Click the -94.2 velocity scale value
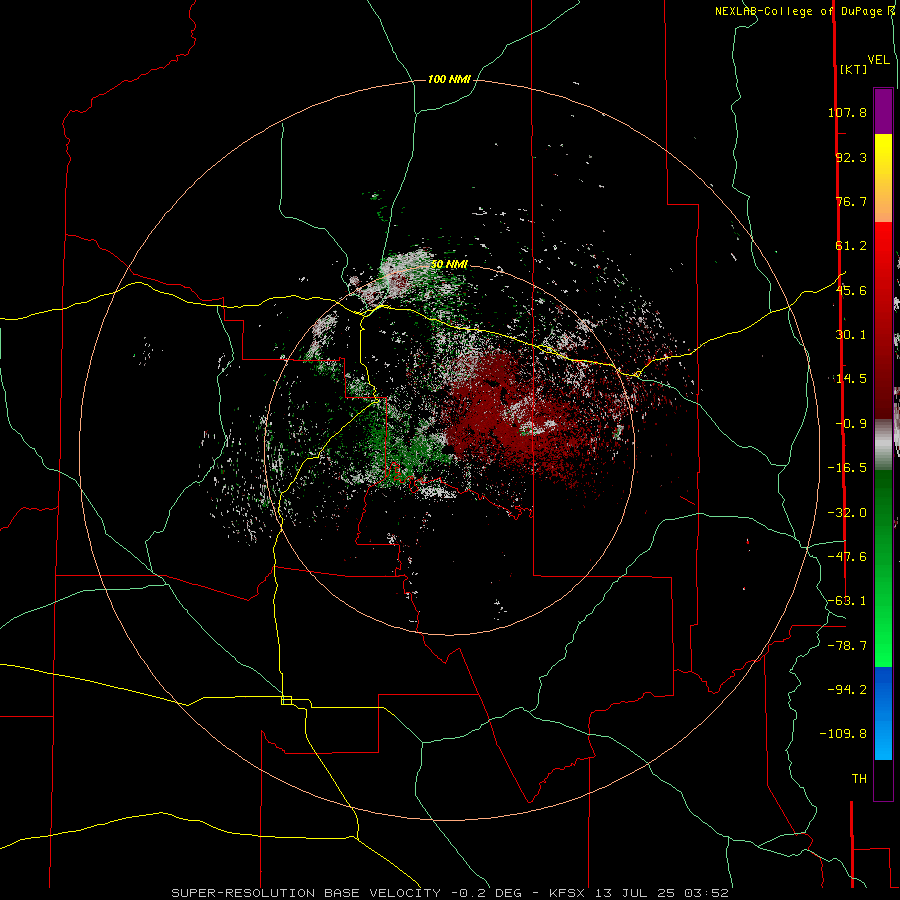The height and width of the screenshot is (900, 900). [x=847, y=689]
